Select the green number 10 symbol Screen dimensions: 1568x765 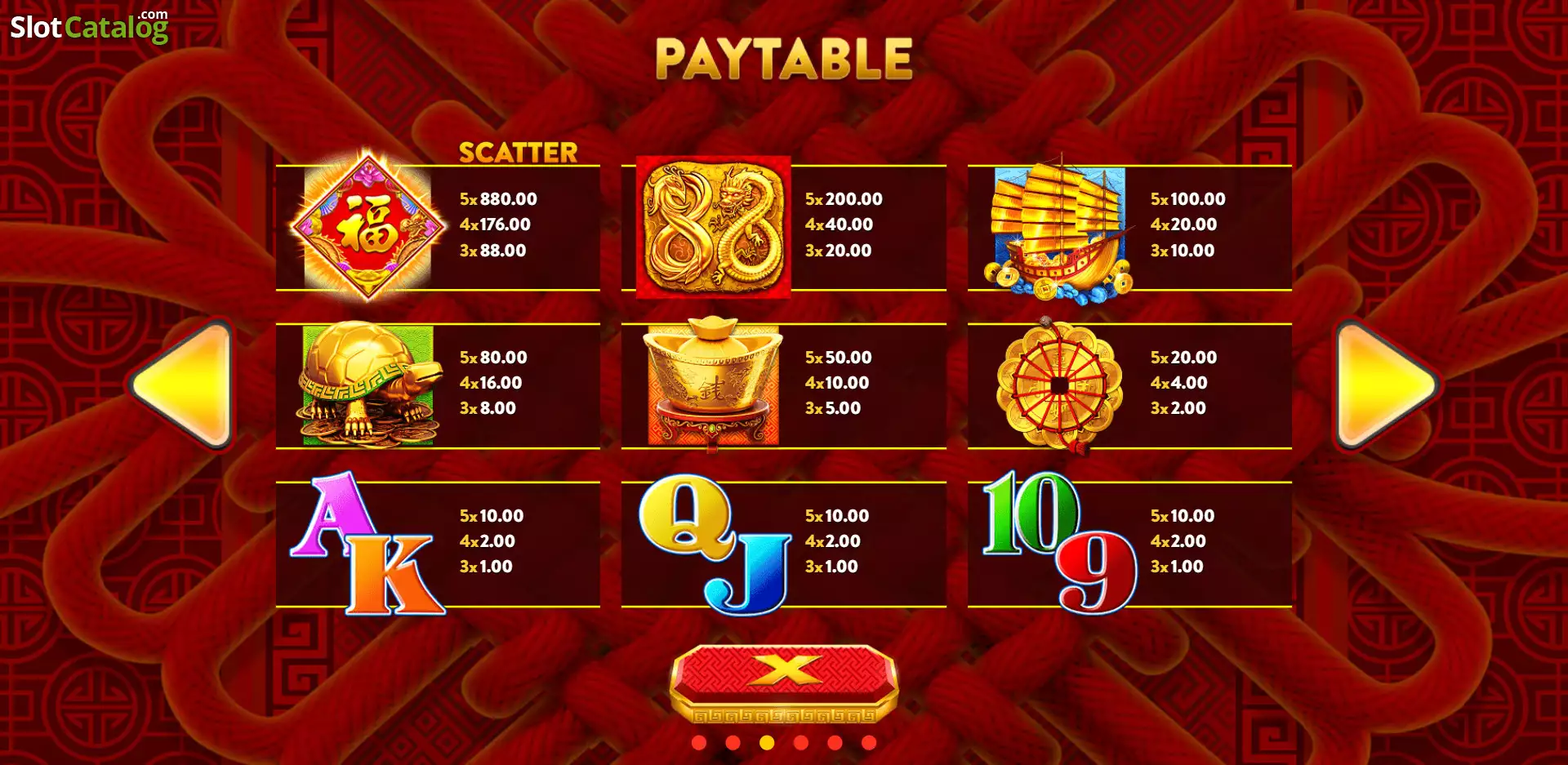[x=1031, y=513]
